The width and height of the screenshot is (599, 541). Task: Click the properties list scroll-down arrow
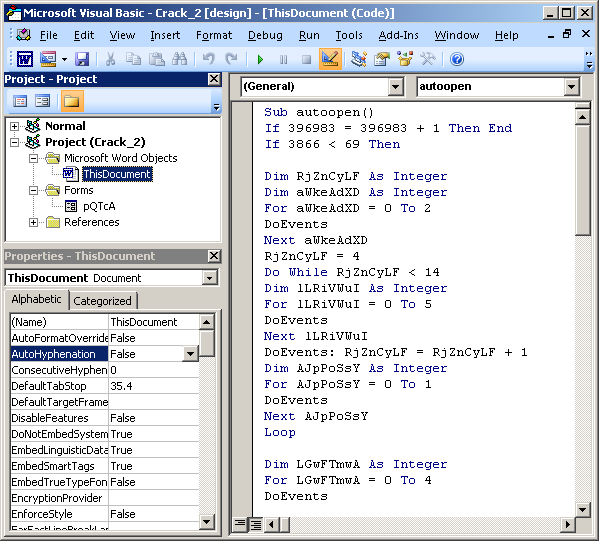pos(206,522)
